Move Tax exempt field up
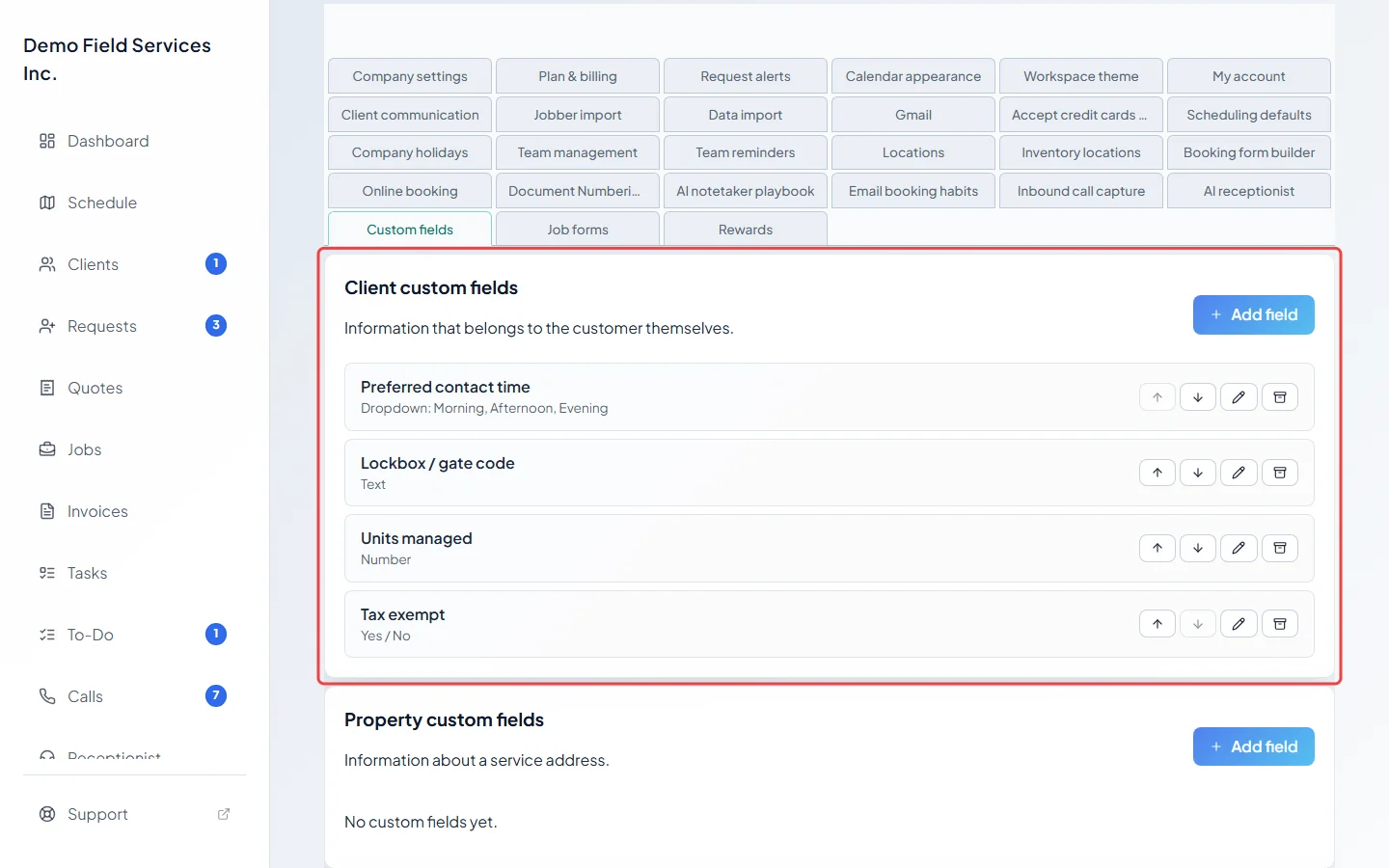The image size is (1389, 868). (1157, 624)
